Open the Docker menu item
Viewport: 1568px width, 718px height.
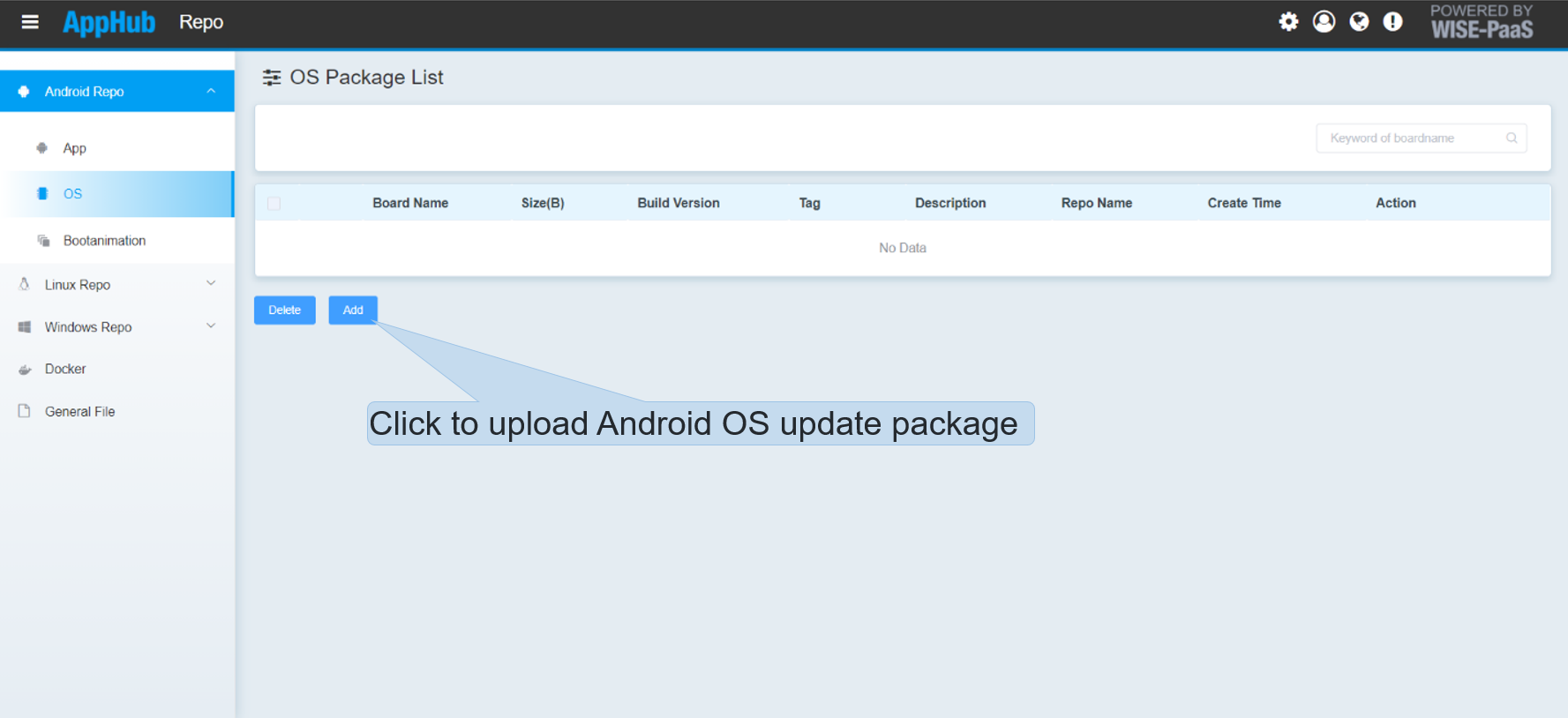tap(117, 370)
